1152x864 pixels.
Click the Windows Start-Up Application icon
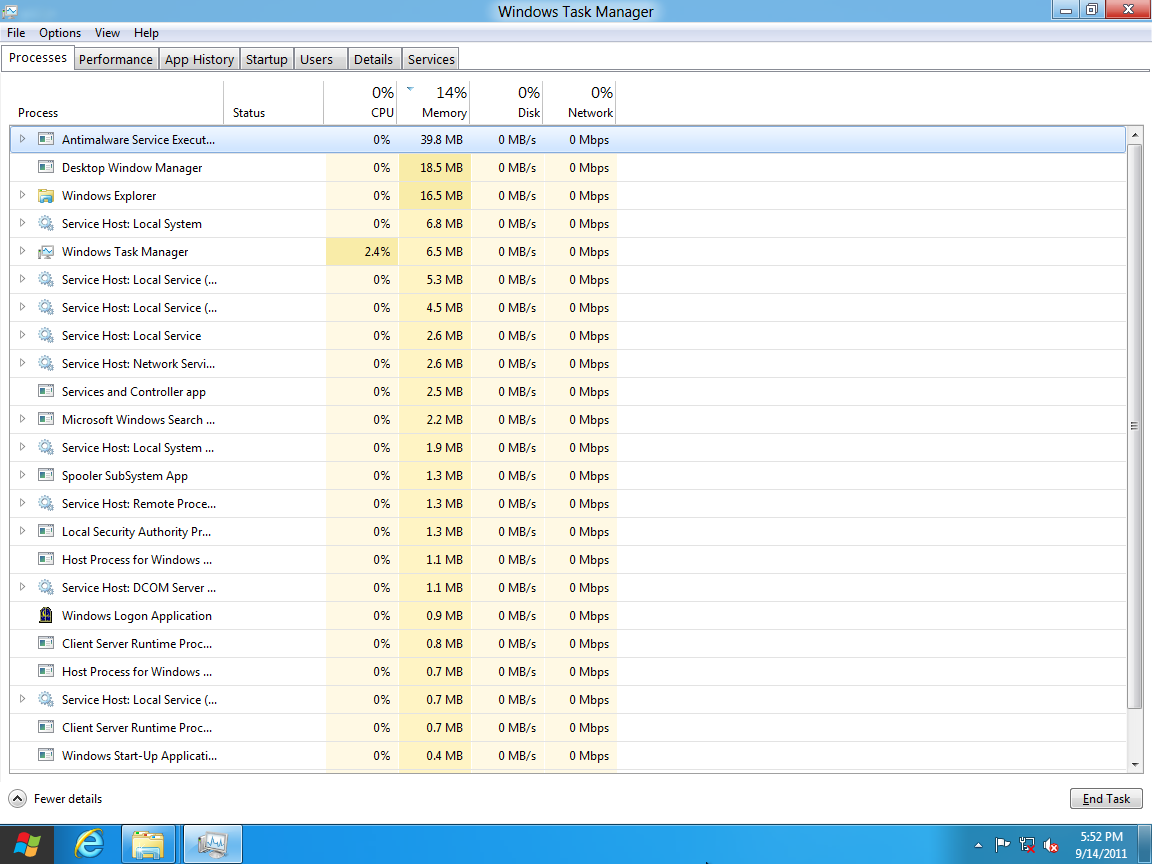coord(46,755)
